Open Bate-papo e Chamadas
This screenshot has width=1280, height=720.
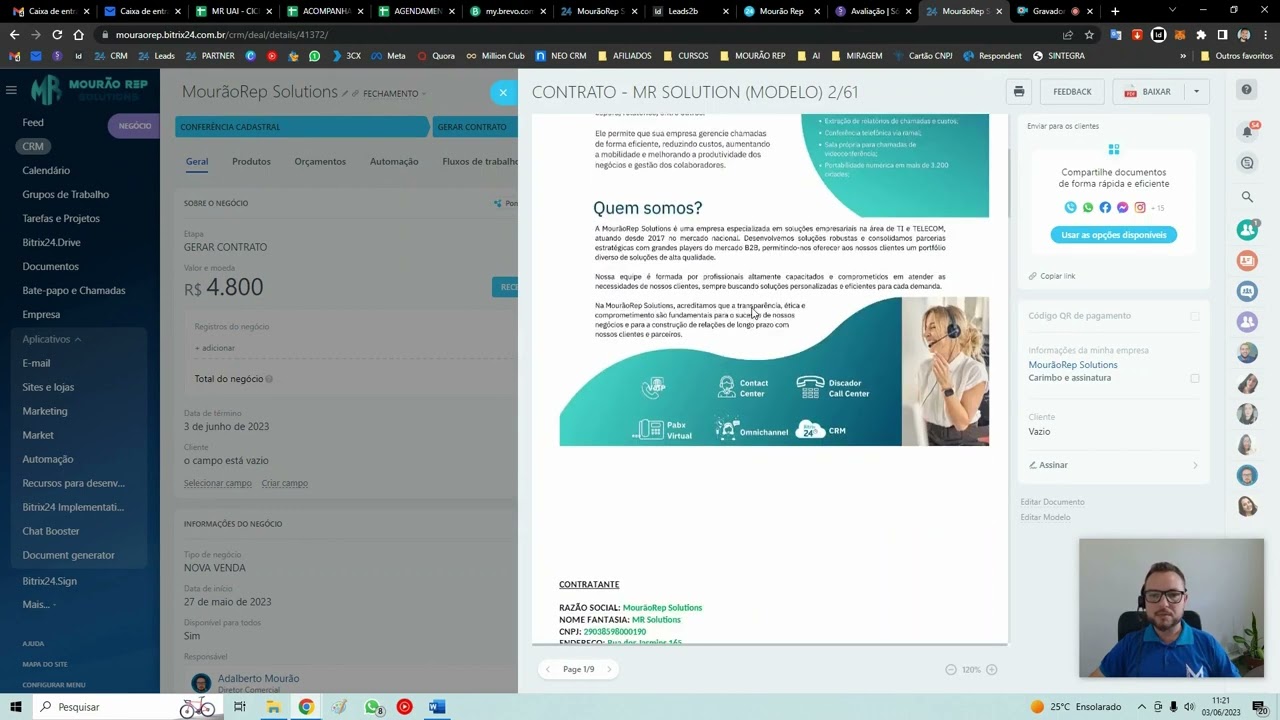[74, 290]
